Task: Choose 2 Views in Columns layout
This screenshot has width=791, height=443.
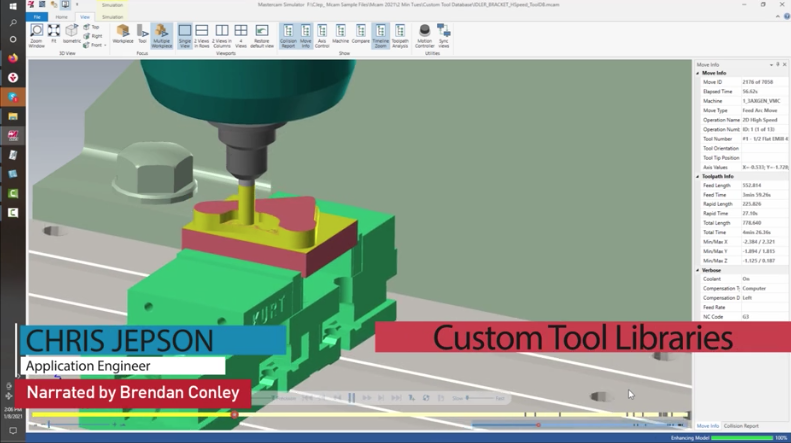Action: click(221, 36)
